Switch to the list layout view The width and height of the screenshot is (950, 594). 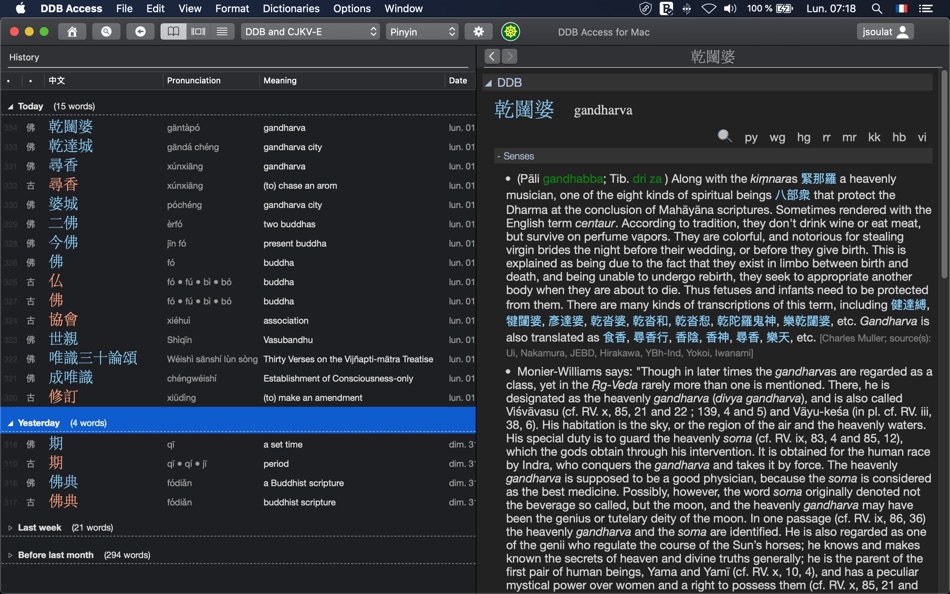tap(222, 32)
